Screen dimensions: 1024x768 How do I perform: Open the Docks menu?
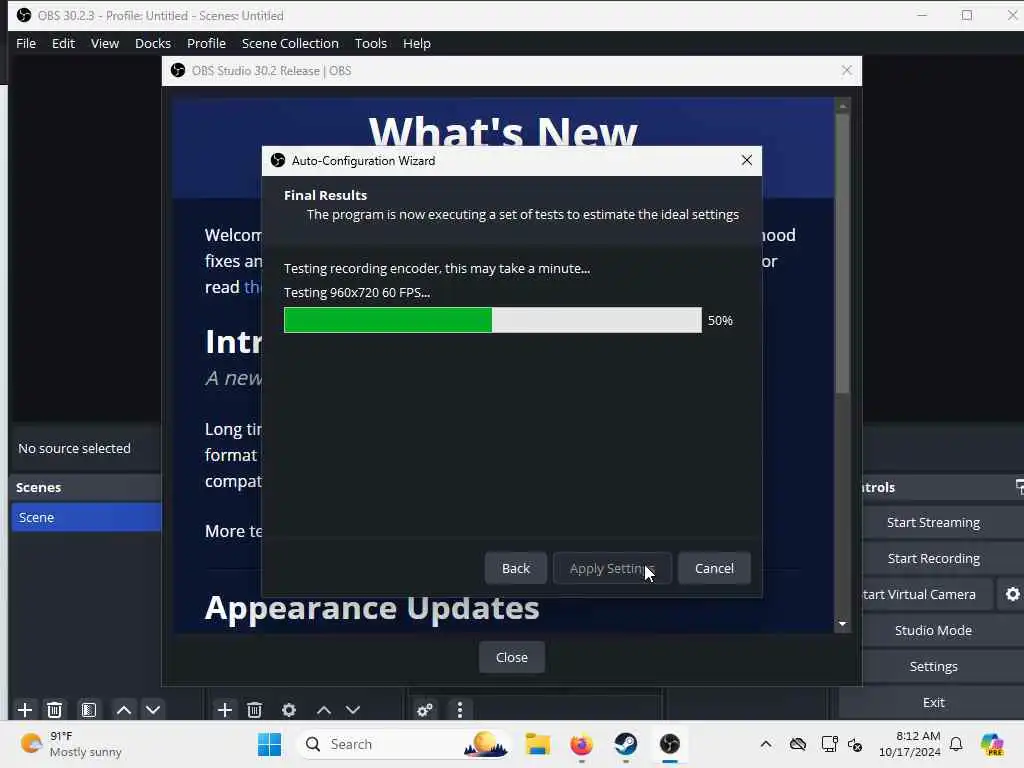(x=153, y=43)
